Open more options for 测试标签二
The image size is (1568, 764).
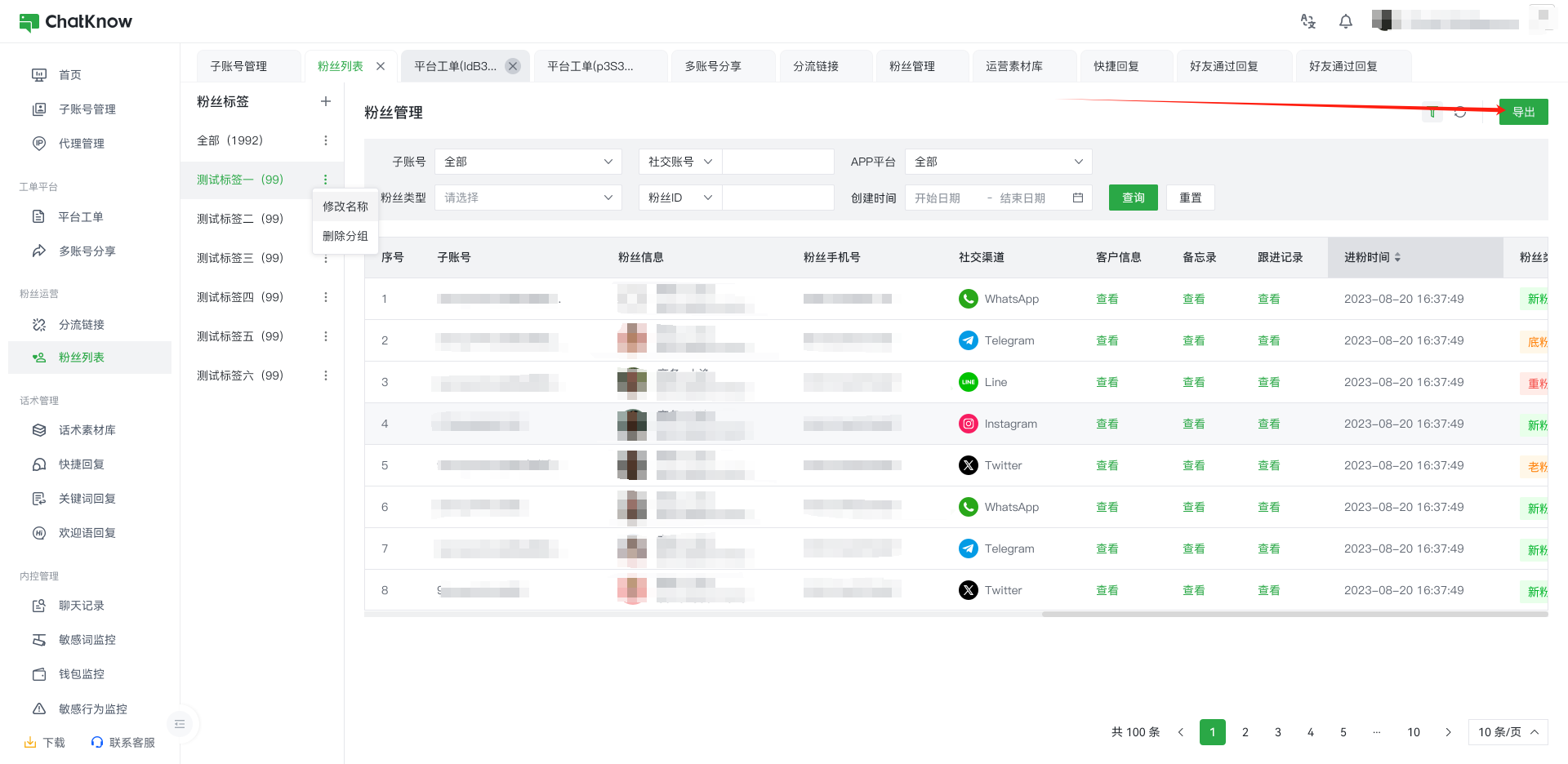(x=326, y=219)
